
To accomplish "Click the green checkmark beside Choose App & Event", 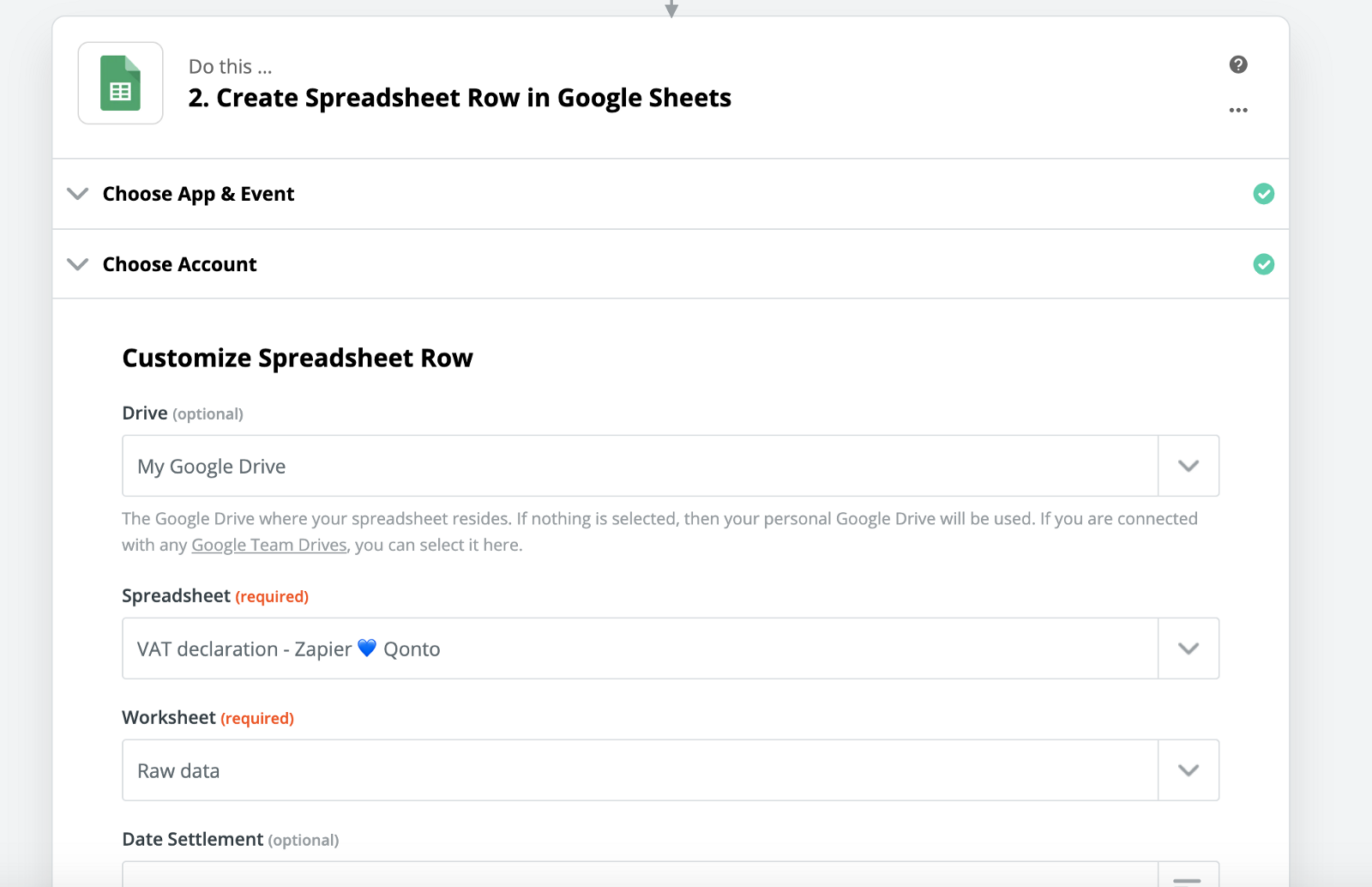I will point(1264,194).
